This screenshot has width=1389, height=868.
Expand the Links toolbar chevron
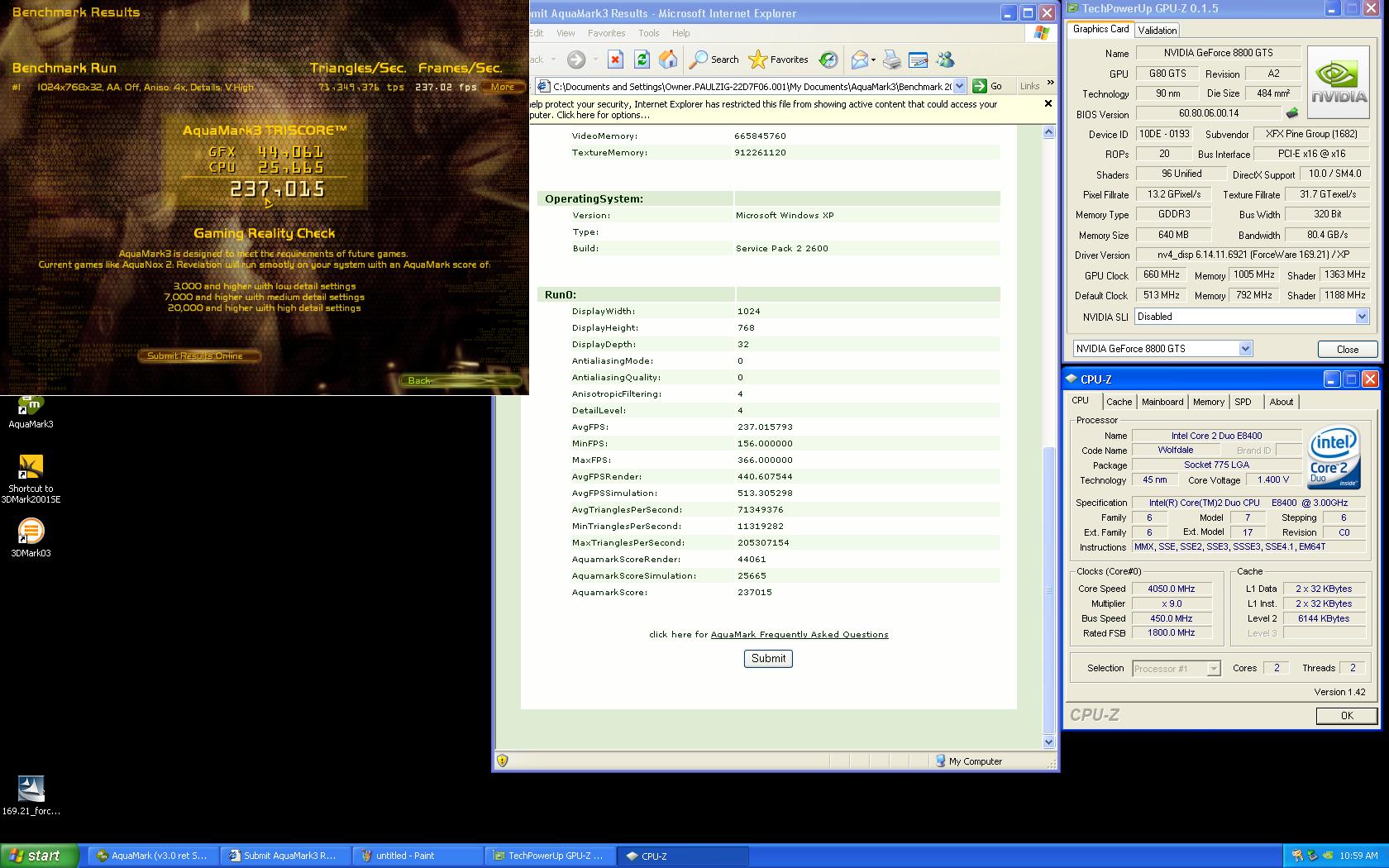pyautogui.click(x=1050, y=83)
